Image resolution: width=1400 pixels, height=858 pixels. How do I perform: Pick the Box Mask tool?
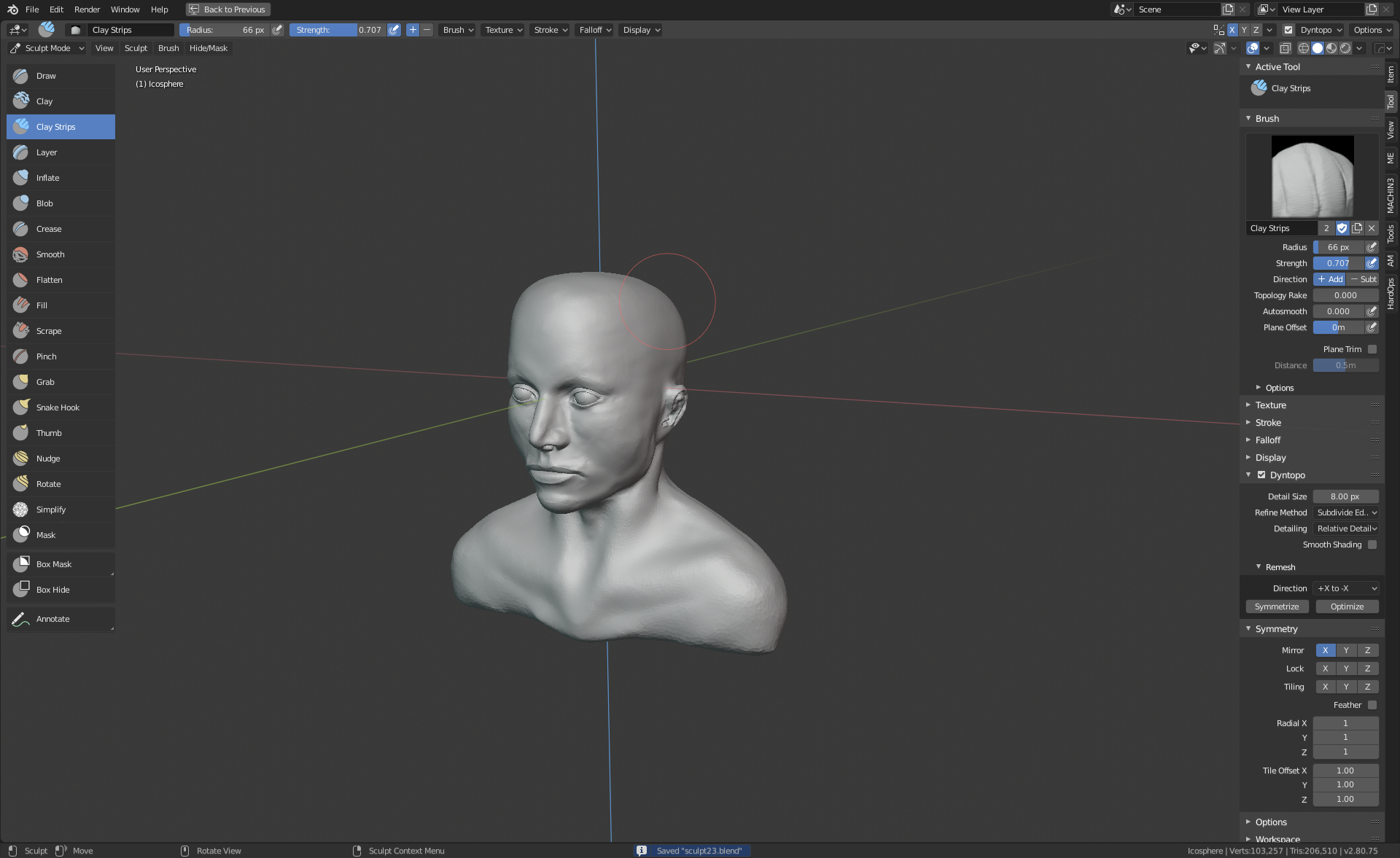point(54,564)
